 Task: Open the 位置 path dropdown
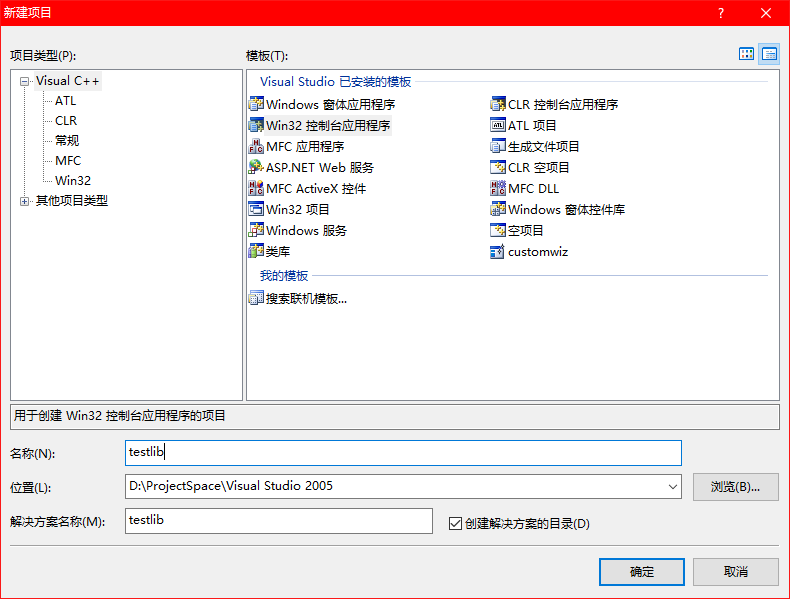click(x=672, y=487)
